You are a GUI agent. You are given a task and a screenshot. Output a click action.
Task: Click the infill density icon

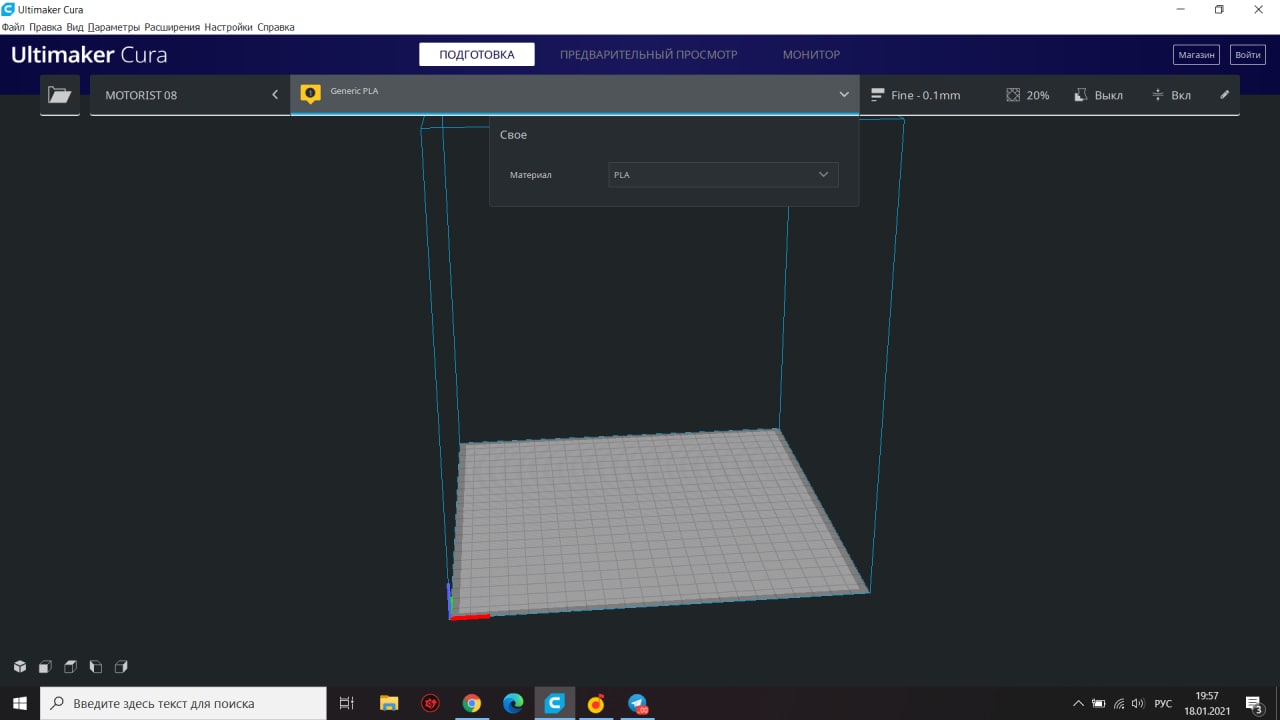pos(1013,95)
